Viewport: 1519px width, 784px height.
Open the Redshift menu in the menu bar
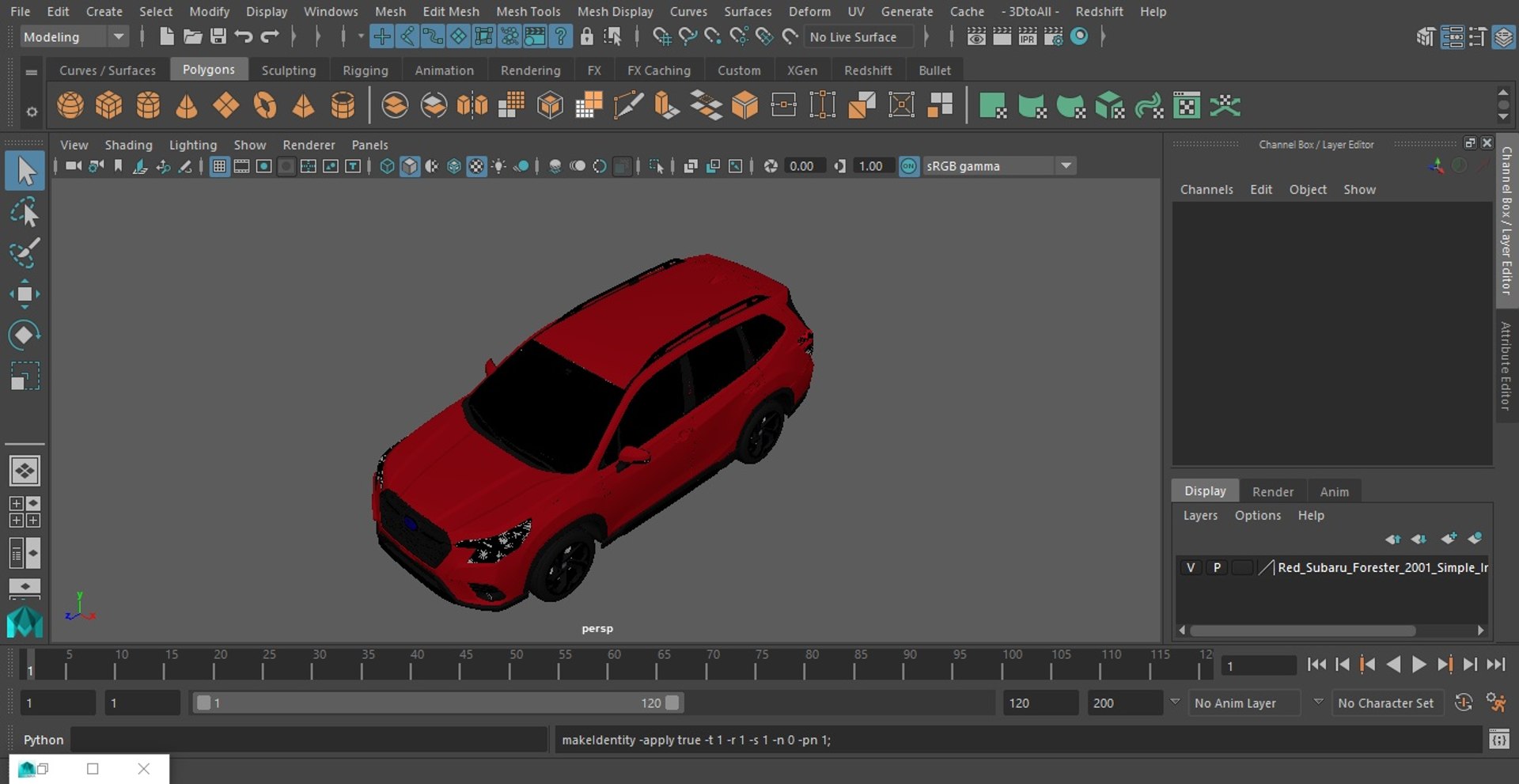tap(1099, 11)
